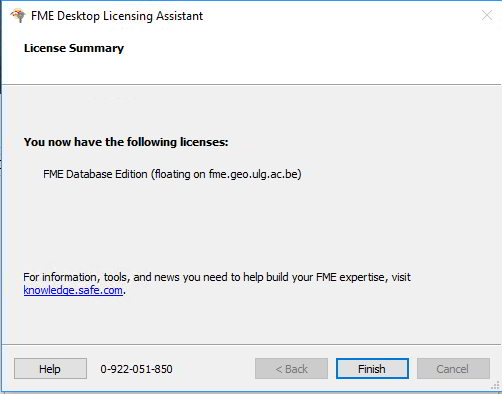Click the grayed Cancel button
Image resolution: width=502 pixels, height=394 pixels.
pyautogui.click(x=453, y=369)
